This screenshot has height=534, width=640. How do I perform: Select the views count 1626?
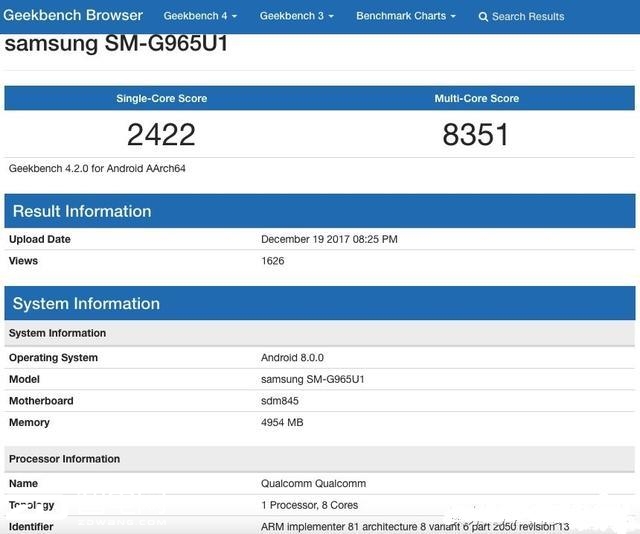[273, 261]
